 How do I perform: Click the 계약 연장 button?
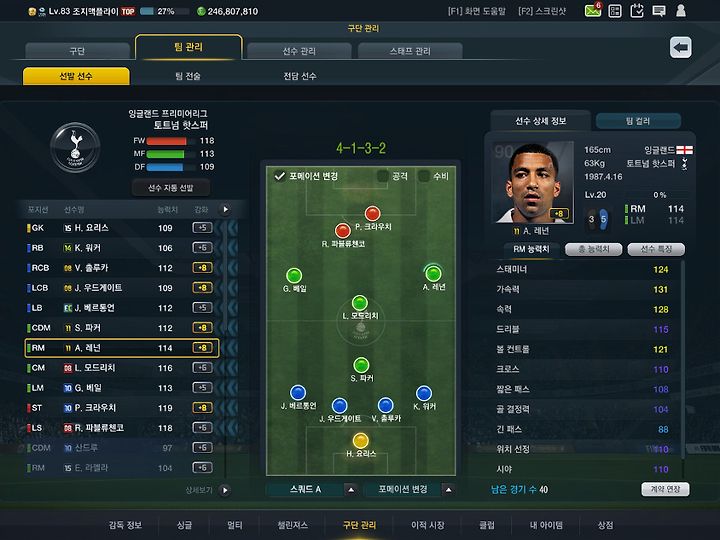tap(665, 489)
